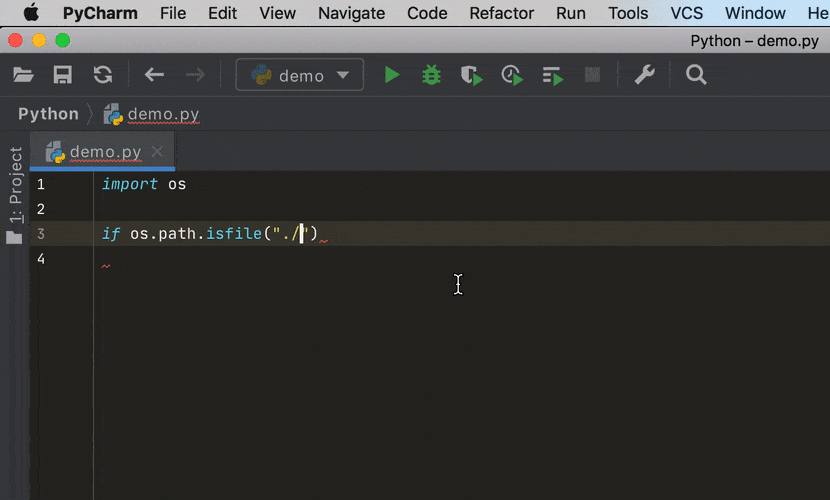This screenshot has height=500, width=830.
Task: Click the Open folder toolbar icon
Action: (23, 75)
